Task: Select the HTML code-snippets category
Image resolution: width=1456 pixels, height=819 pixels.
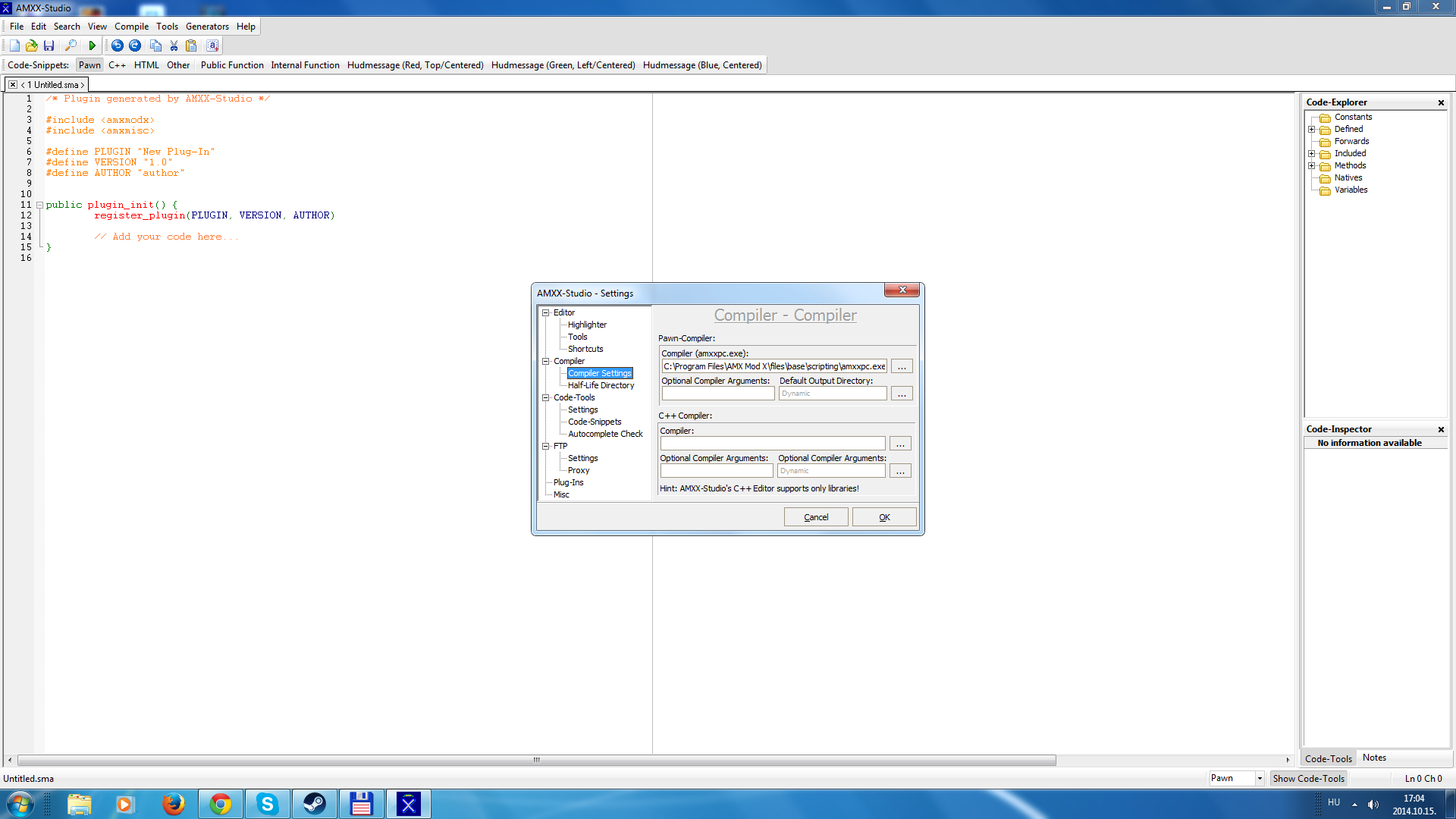Action: tap(146, 65)
